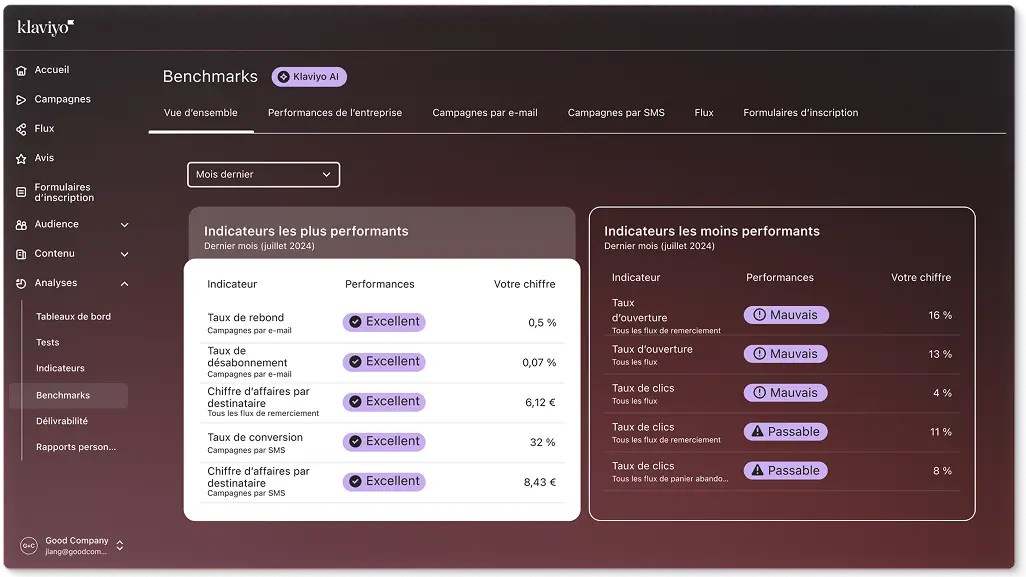Open the account switcher arrows
This screenshot has height=577, width=1026.
pyautogui.click(x=120, y=546)
